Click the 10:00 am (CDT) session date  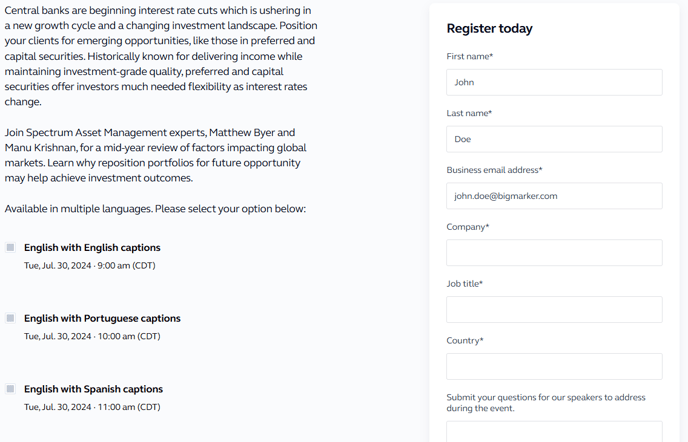[x=92, y=336]
